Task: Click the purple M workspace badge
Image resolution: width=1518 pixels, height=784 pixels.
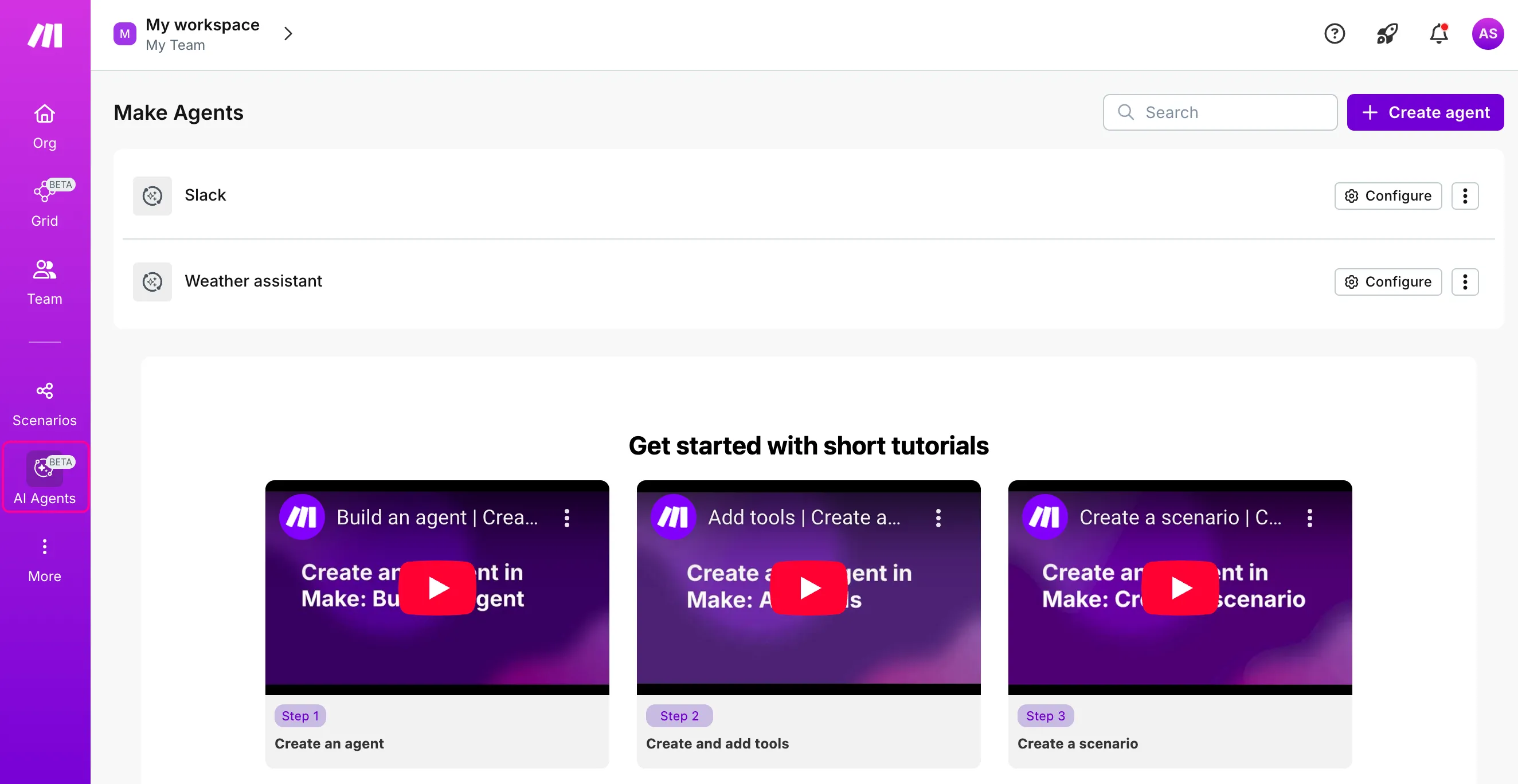Action: pos(124,34)
